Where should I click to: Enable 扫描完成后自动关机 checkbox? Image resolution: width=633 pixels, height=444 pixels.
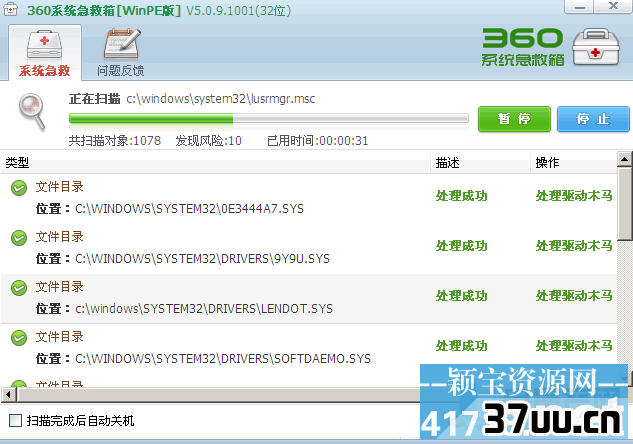tap(15, 421)
